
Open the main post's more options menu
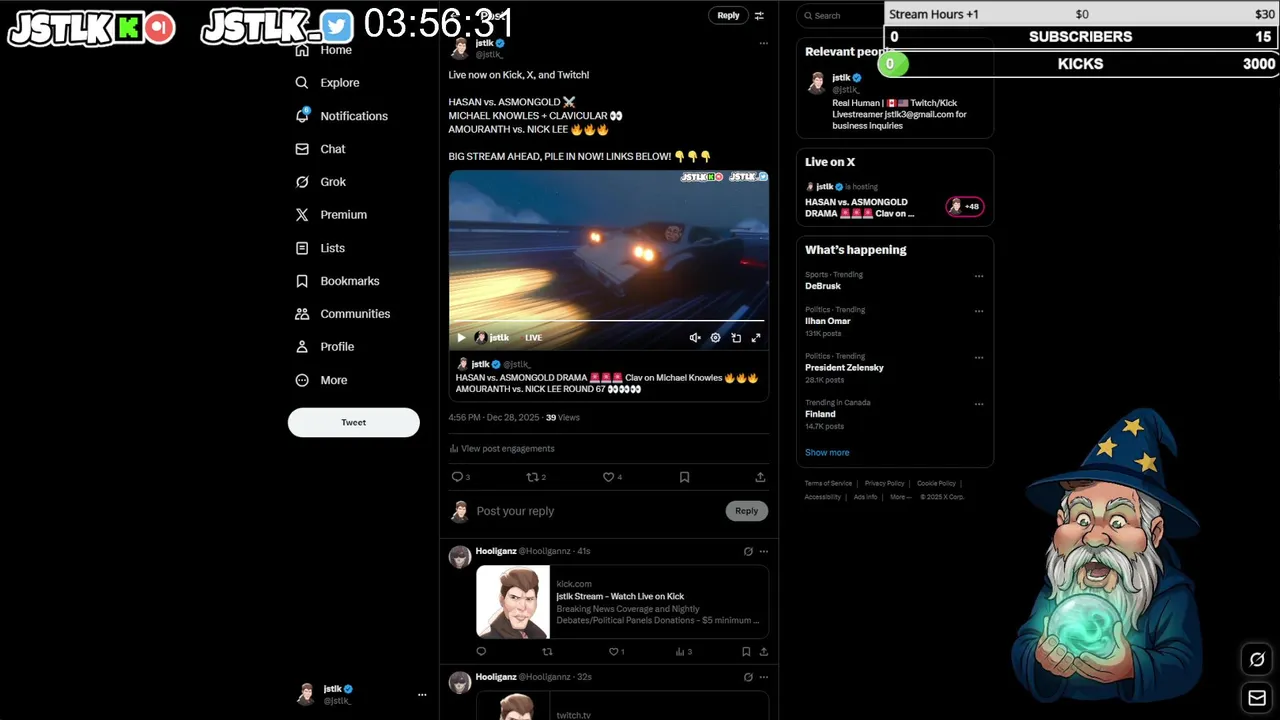tap(763, 43)
